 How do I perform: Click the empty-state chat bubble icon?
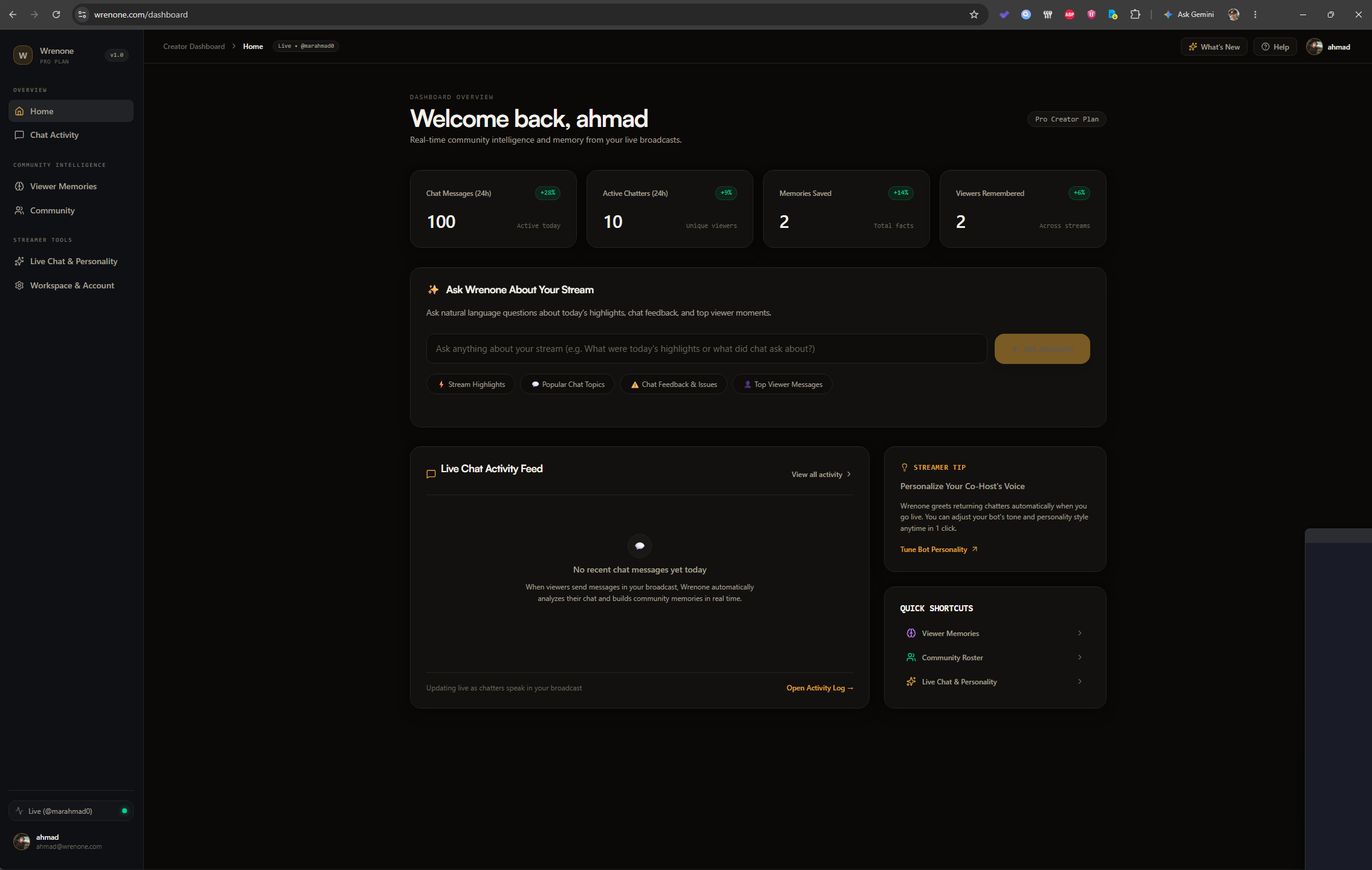coord(640,546)
